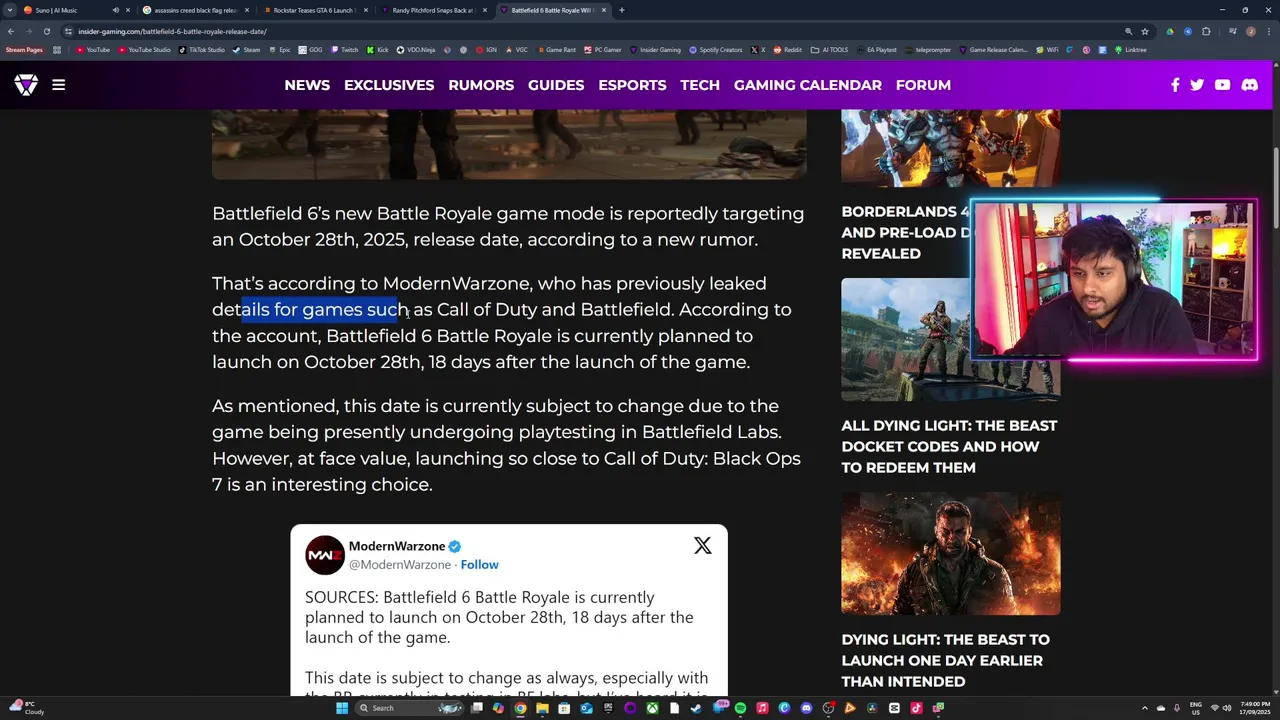
Task: Click ModernWarzone profile avatar in tweet
Action: pyautogui.click(x=325, y=555)
